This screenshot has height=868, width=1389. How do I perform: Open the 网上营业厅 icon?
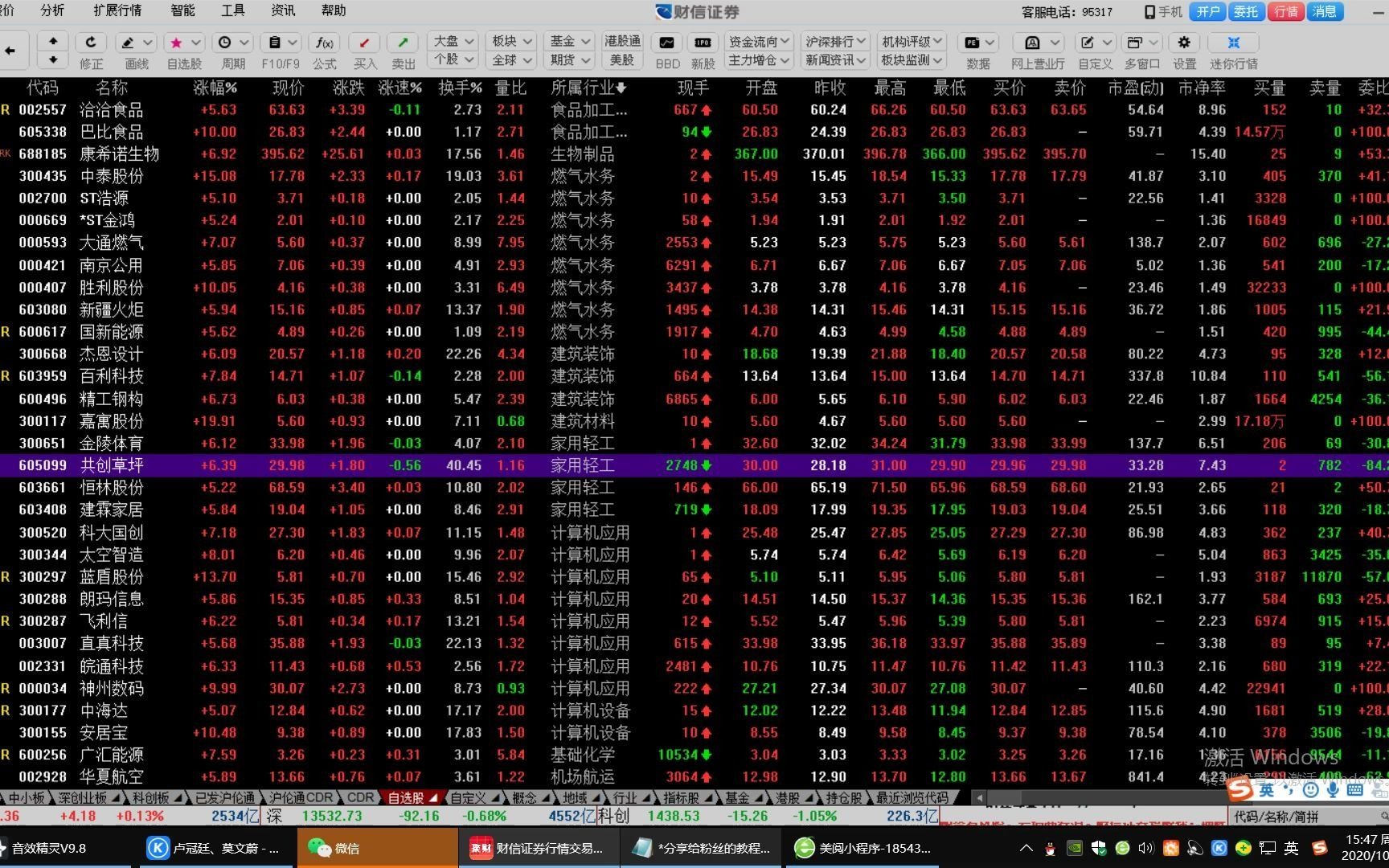coord(1032,42)
